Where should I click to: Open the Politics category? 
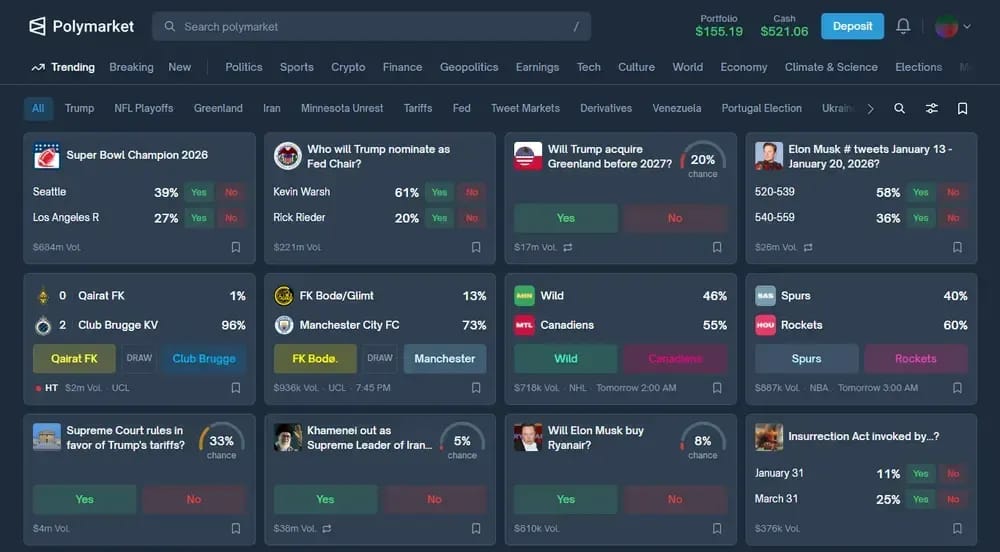(244, 67)
